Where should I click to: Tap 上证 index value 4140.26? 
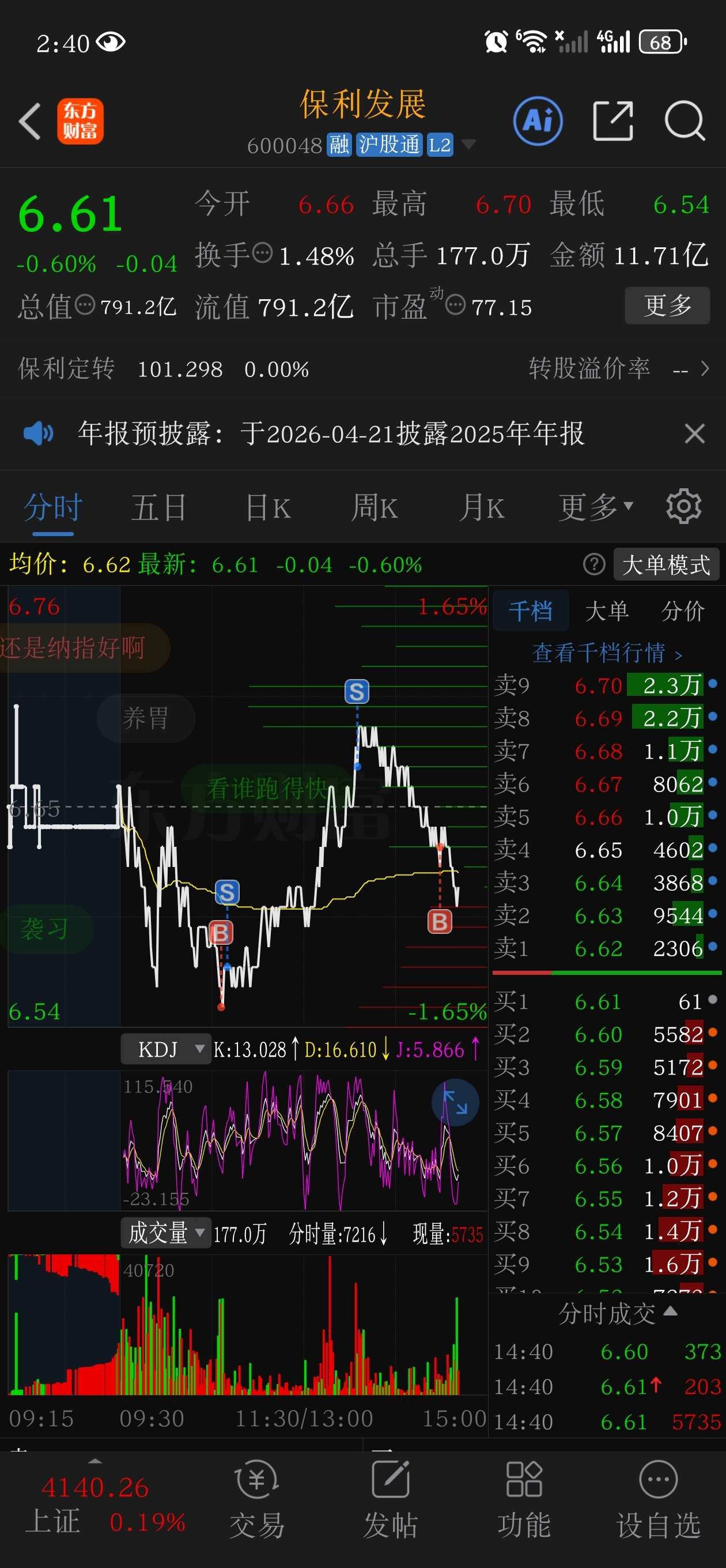click(95, 1487)
